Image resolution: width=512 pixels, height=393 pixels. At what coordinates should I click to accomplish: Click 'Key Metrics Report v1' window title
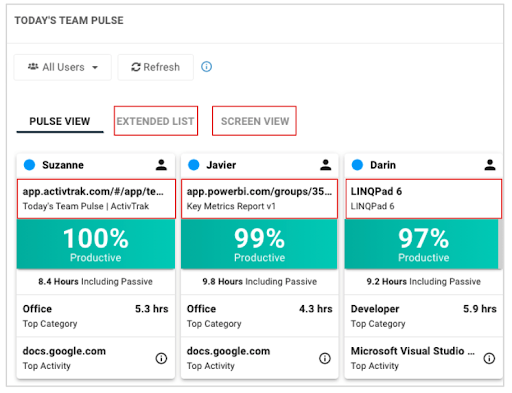coord(231,206)
